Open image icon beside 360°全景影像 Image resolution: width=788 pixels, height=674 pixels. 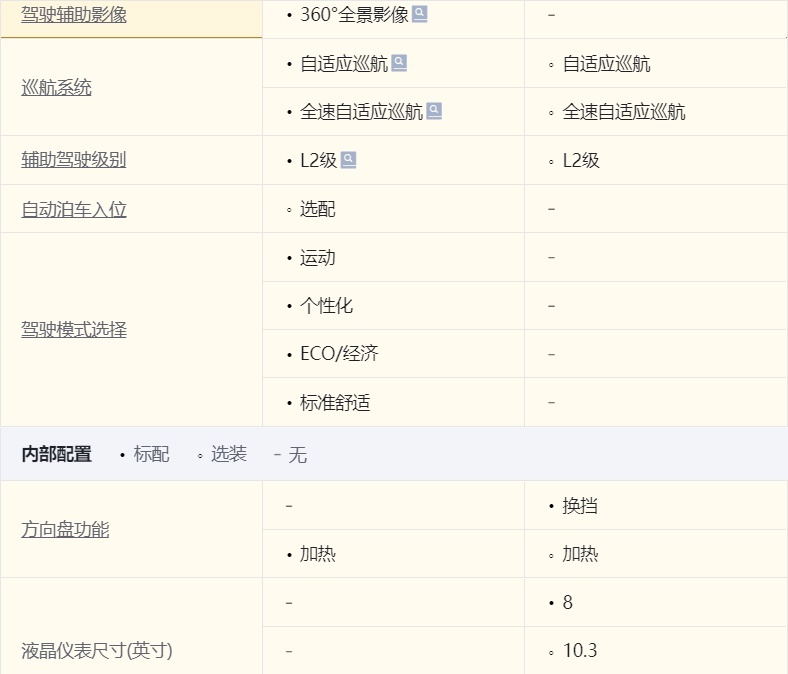(x=420, y=14)
